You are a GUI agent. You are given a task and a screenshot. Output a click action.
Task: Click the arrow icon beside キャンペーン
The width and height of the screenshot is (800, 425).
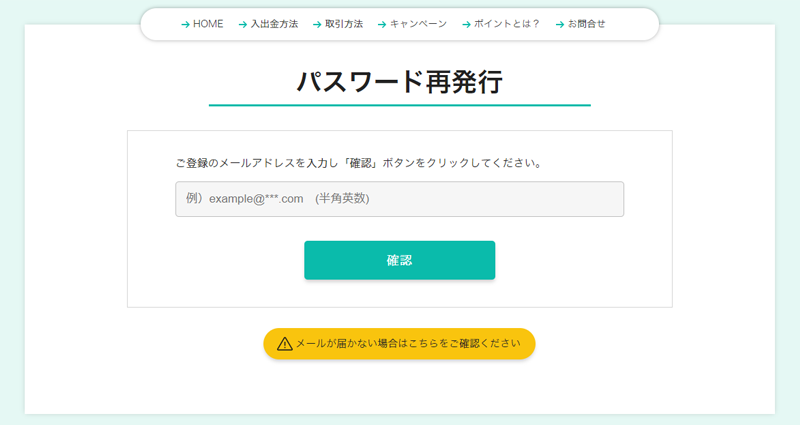[x=382, y=24]
